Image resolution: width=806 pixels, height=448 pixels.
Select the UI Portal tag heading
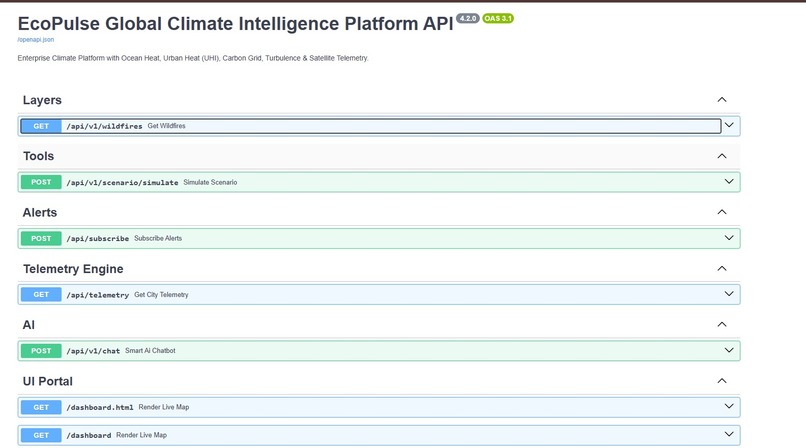[47, 381]
